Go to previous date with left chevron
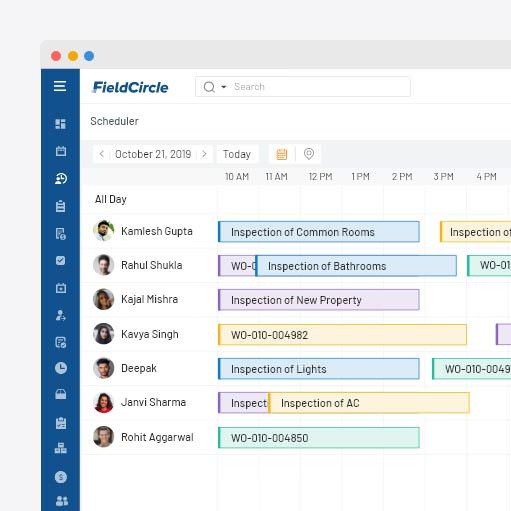The height and width of the screenshot is (511, 511). [x=102, y=154]
